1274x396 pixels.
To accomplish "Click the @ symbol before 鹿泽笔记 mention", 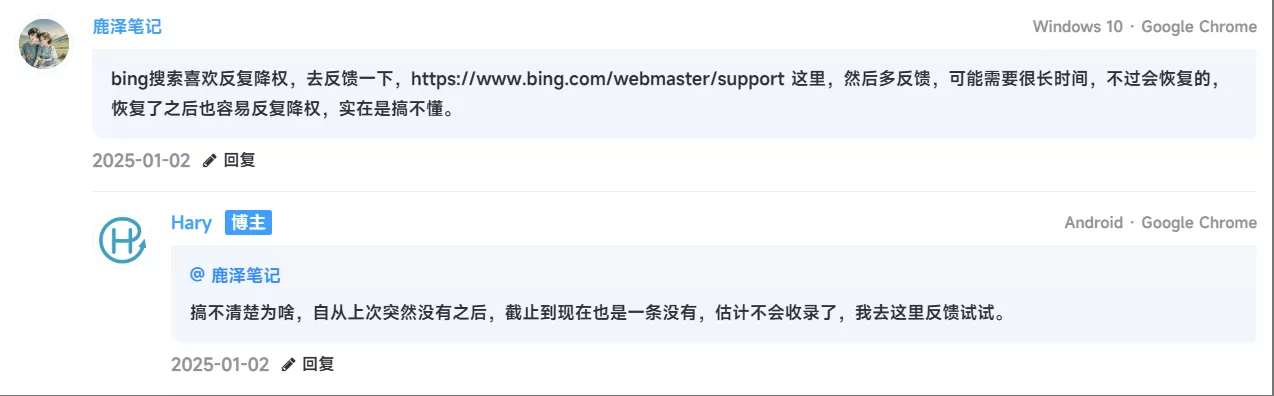I will (197, 275).
